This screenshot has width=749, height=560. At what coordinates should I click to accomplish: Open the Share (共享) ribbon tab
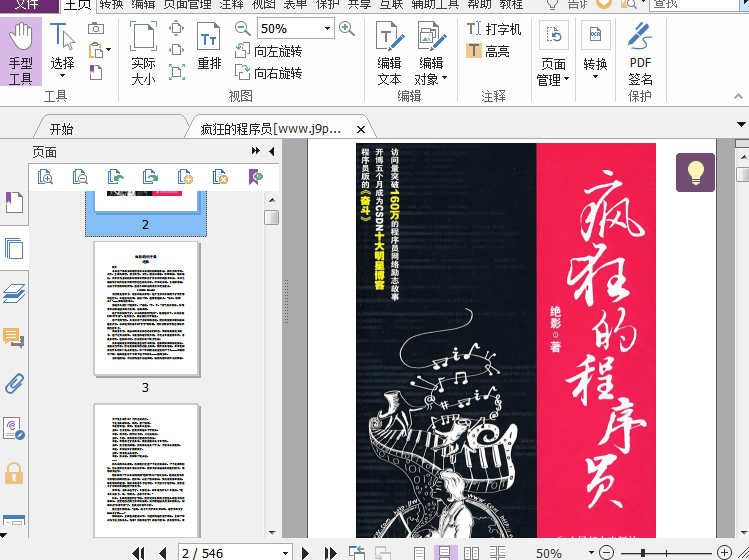(x=359, y=5)
